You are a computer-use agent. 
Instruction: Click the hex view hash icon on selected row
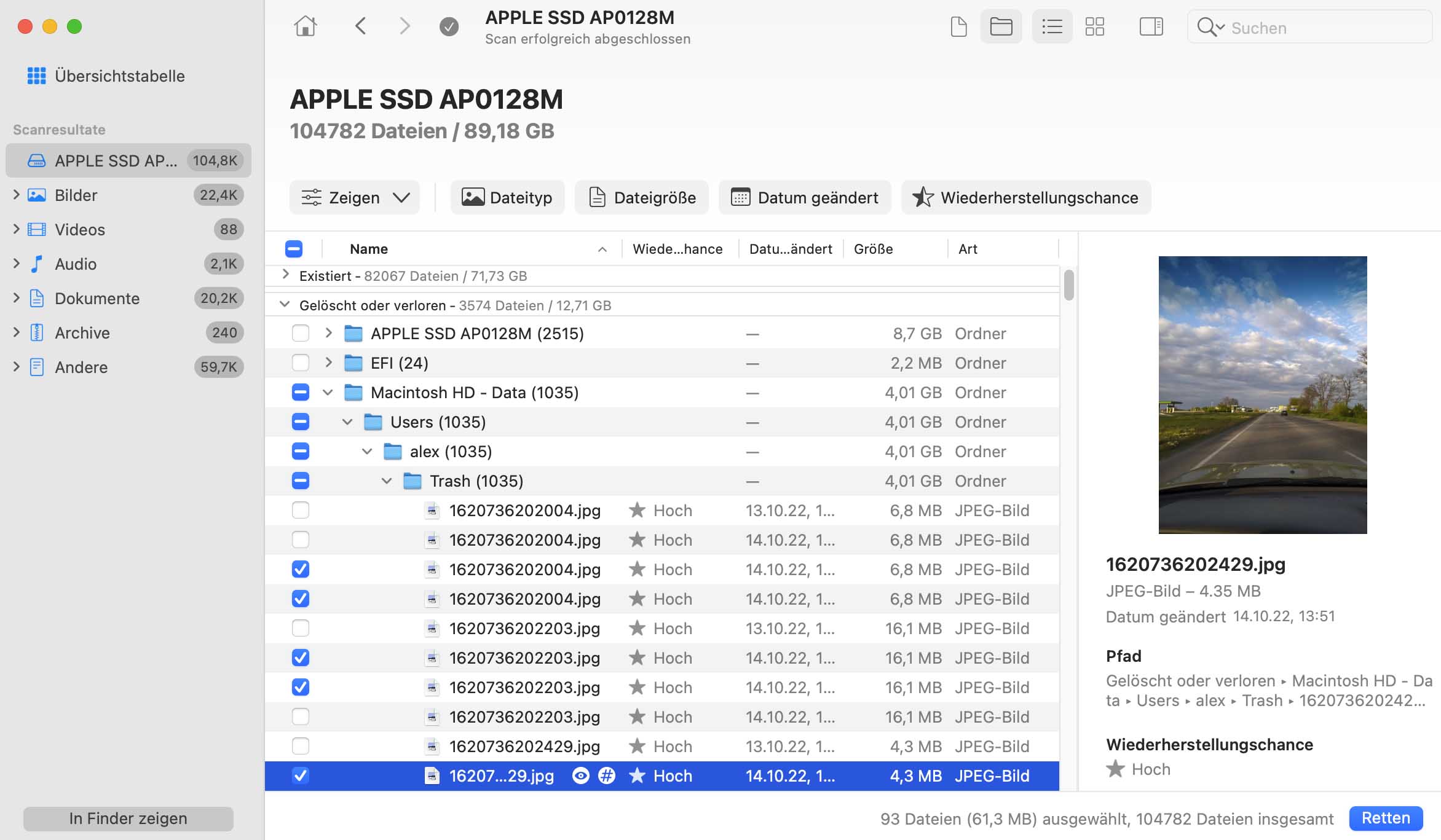click(607, 775)
